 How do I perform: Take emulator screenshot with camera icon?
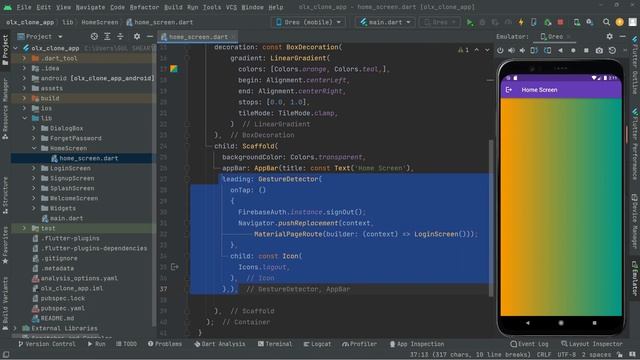click(x=599, y=50)
